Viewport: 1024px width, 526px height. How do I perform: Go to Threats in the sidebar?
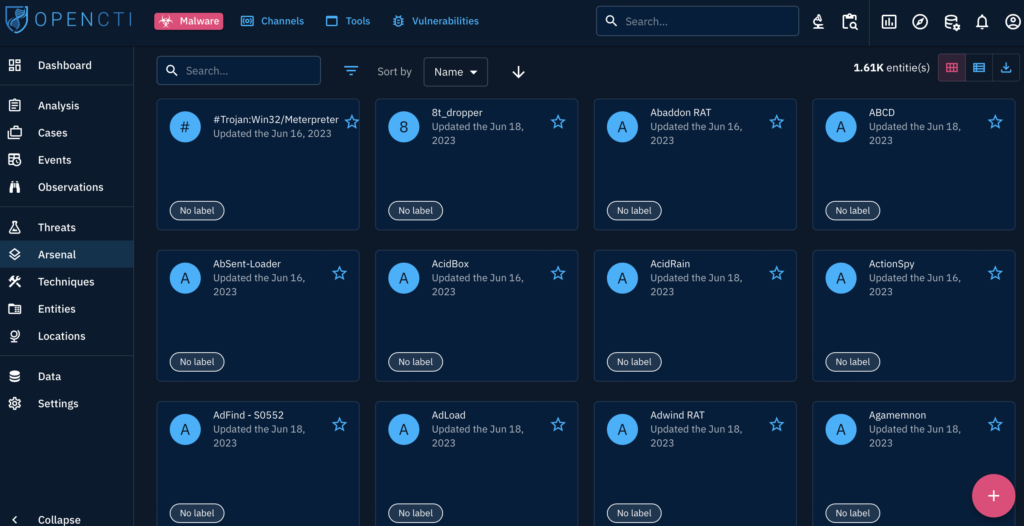point(56,228)
